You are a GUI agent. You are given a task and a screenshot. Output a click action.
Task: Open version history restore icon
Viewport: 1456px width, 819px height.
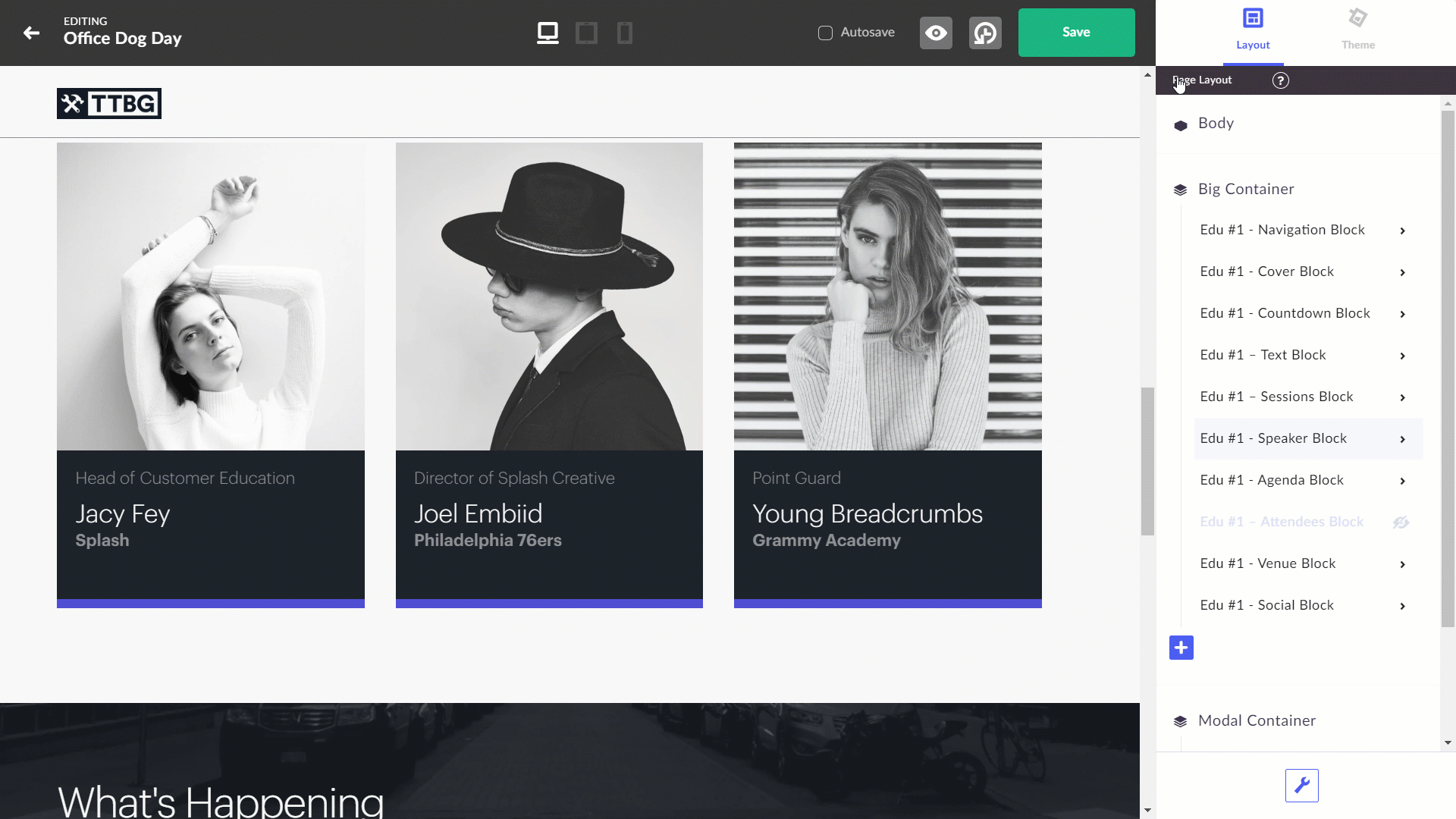coord(985,33)
